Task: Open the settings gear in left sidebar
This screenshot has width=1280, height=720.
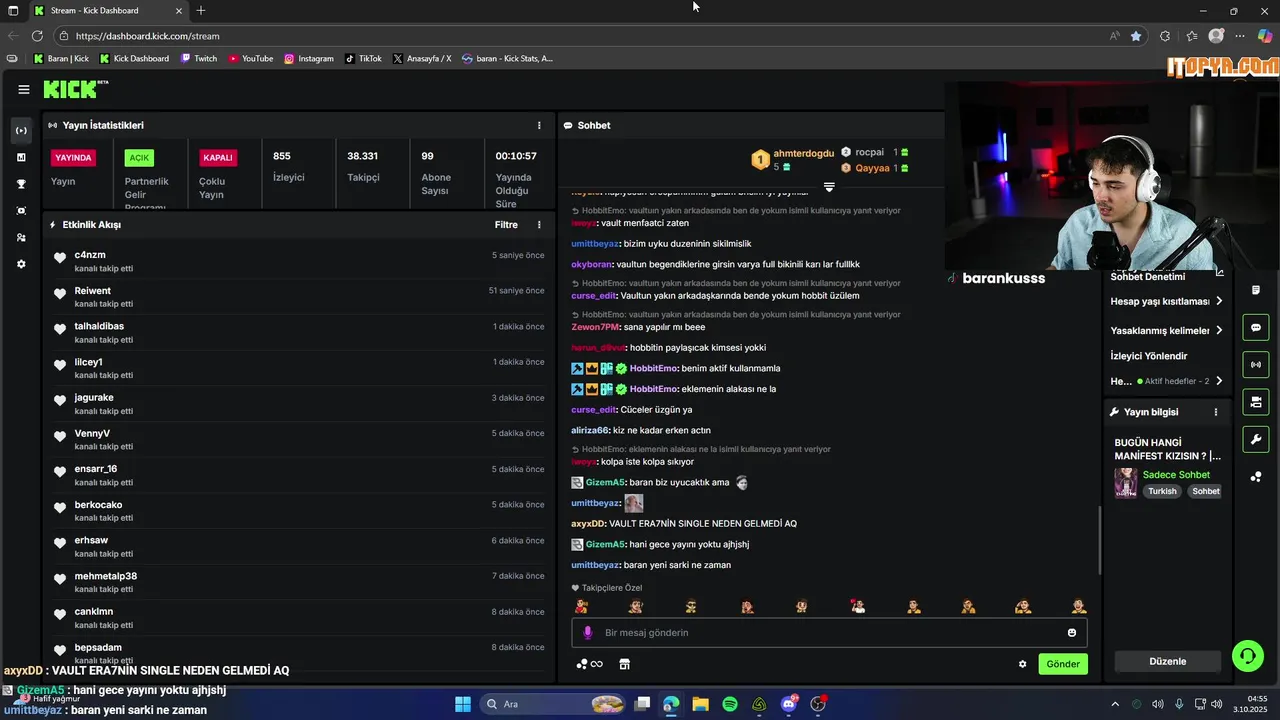Action: coord(21,264)
